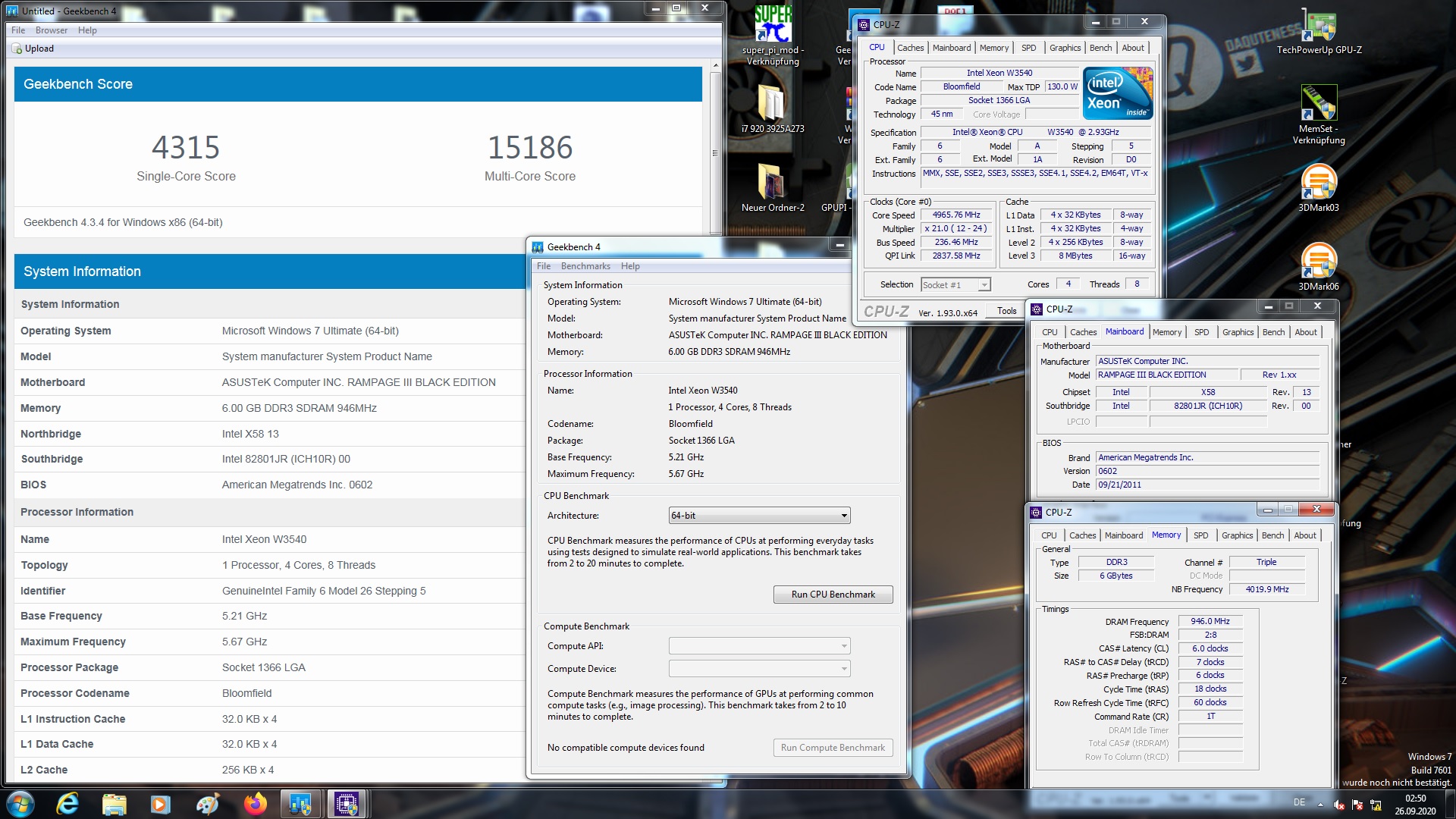Click the CAS# Latency 6.0 clocks value
Viewport: 1456px width, 819px height.
pyautogui.click(x=1210, y=649)
